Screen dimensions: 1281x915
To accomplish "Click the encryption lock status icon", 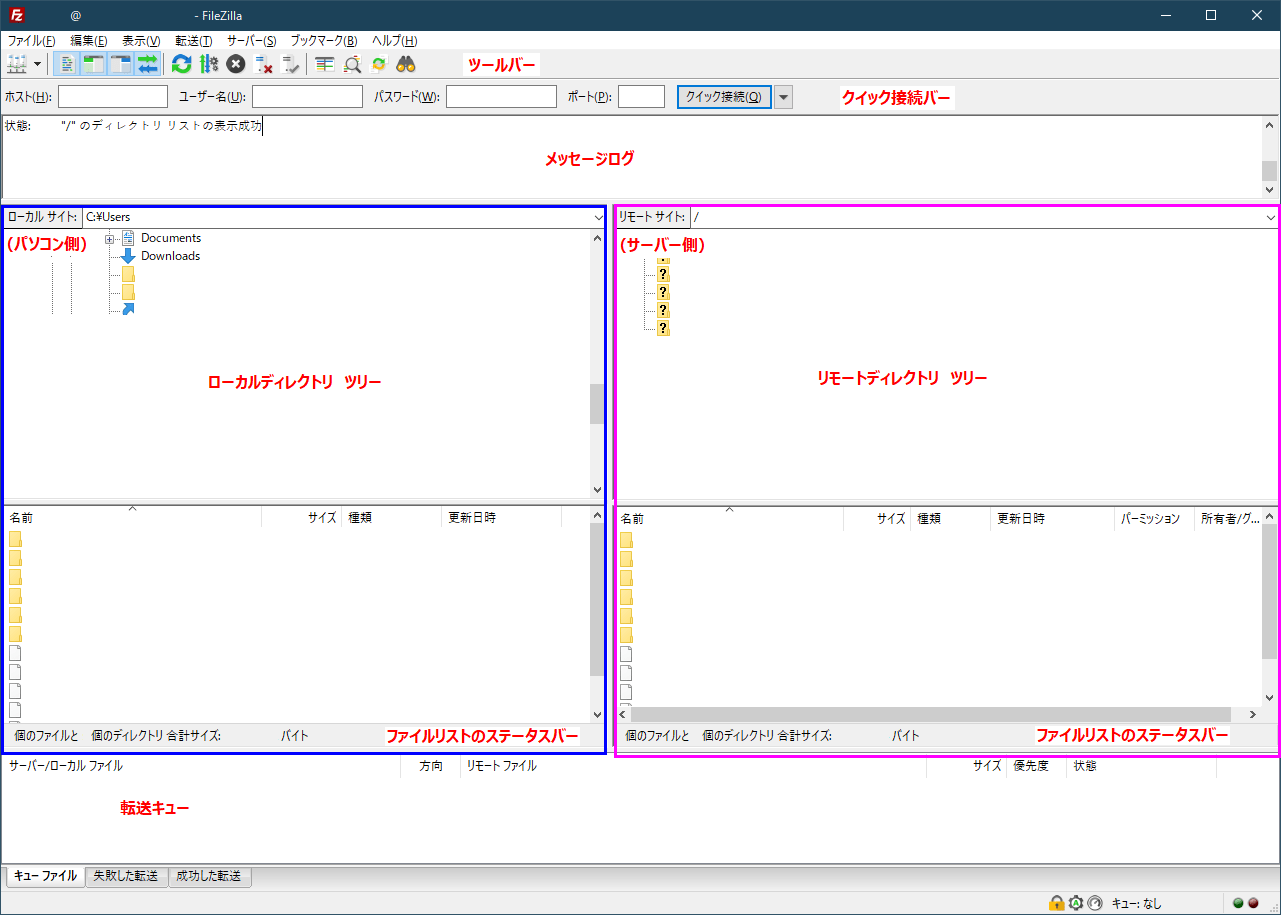I will point(1056,903).
